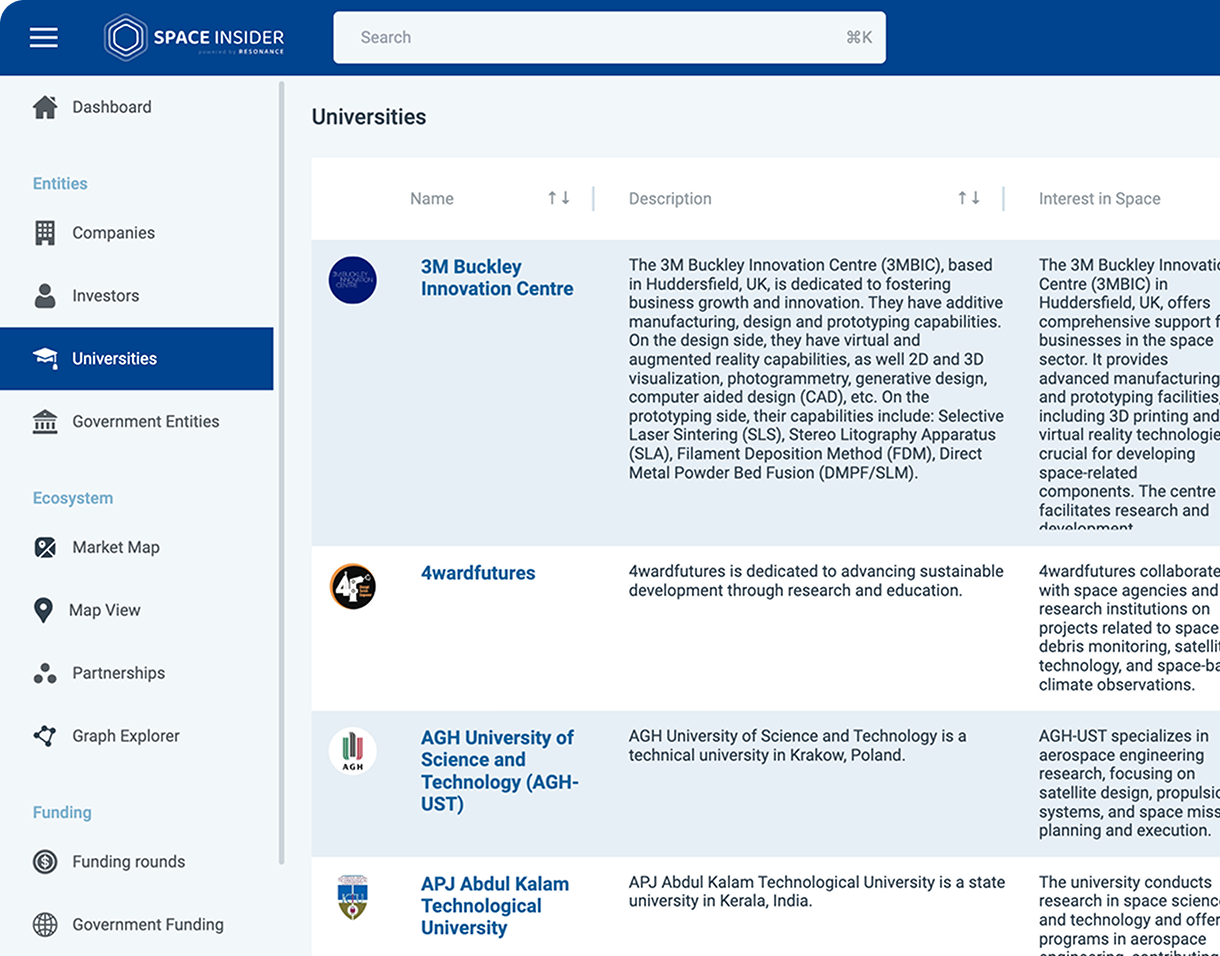
Task: Click AGH-UST Interest in Space text
Action: [x=1129, y=783]
